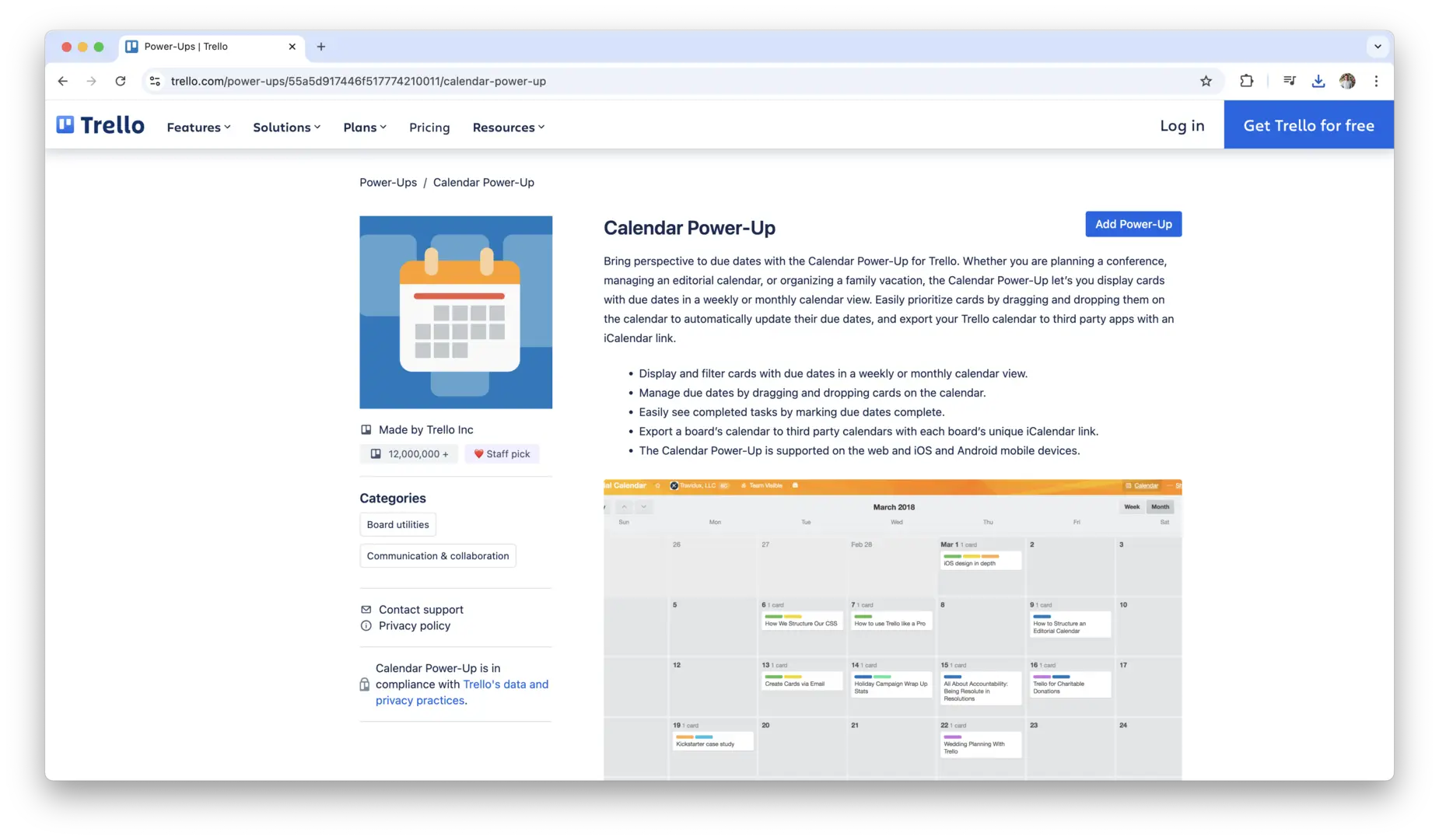Reload the page
The width and height of the screenshot is (1439, 840).
(121, 81)
